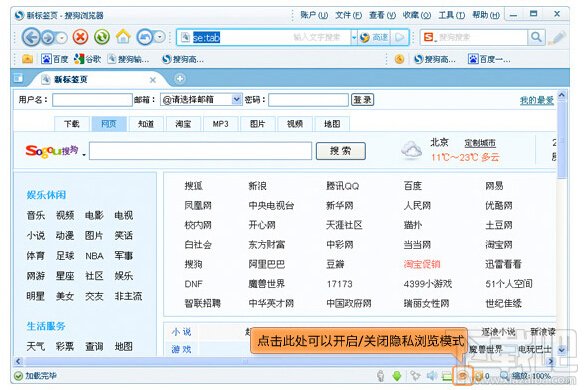Open the 我的最爱 link
The image size is (585, 390).
pyautogui.click(x=536, y=100)
